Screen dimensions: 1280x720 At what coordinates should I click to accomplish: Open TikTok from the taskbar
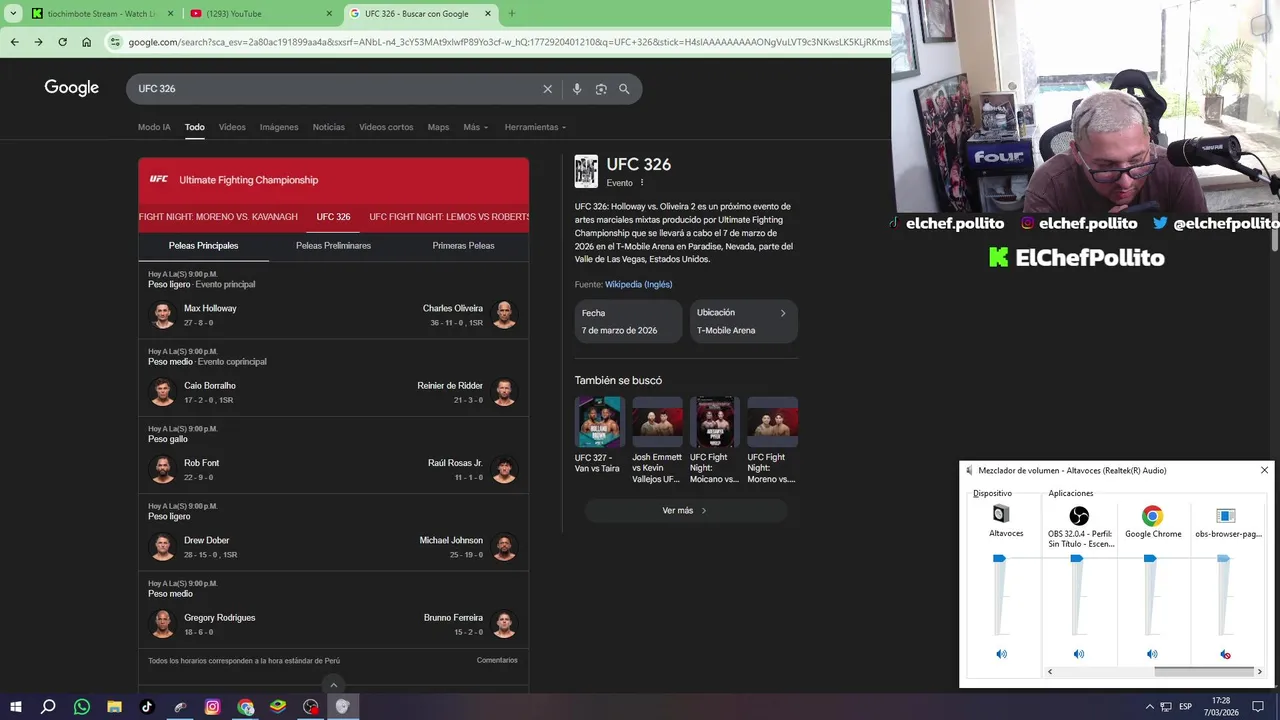(147, 707)
